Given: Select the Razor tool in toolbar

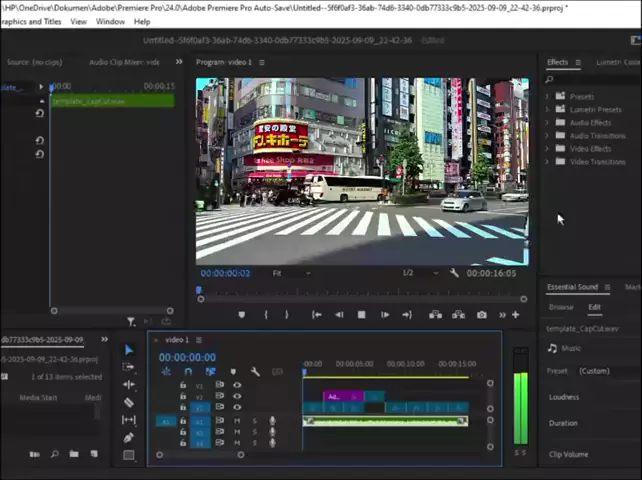Looking at the screenshot, I should [x=128, y=402].
